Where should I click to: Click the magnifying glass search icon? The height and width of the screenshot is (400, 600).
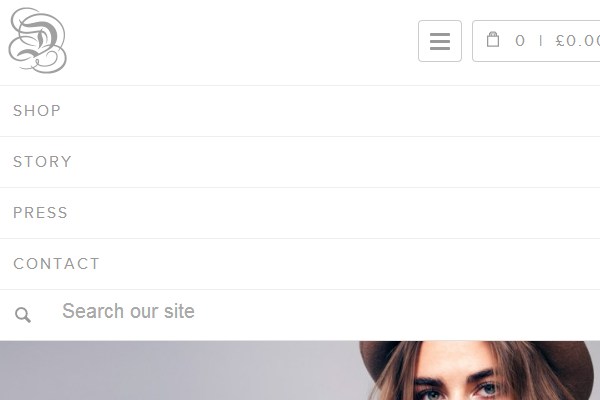tap(23, 315)
